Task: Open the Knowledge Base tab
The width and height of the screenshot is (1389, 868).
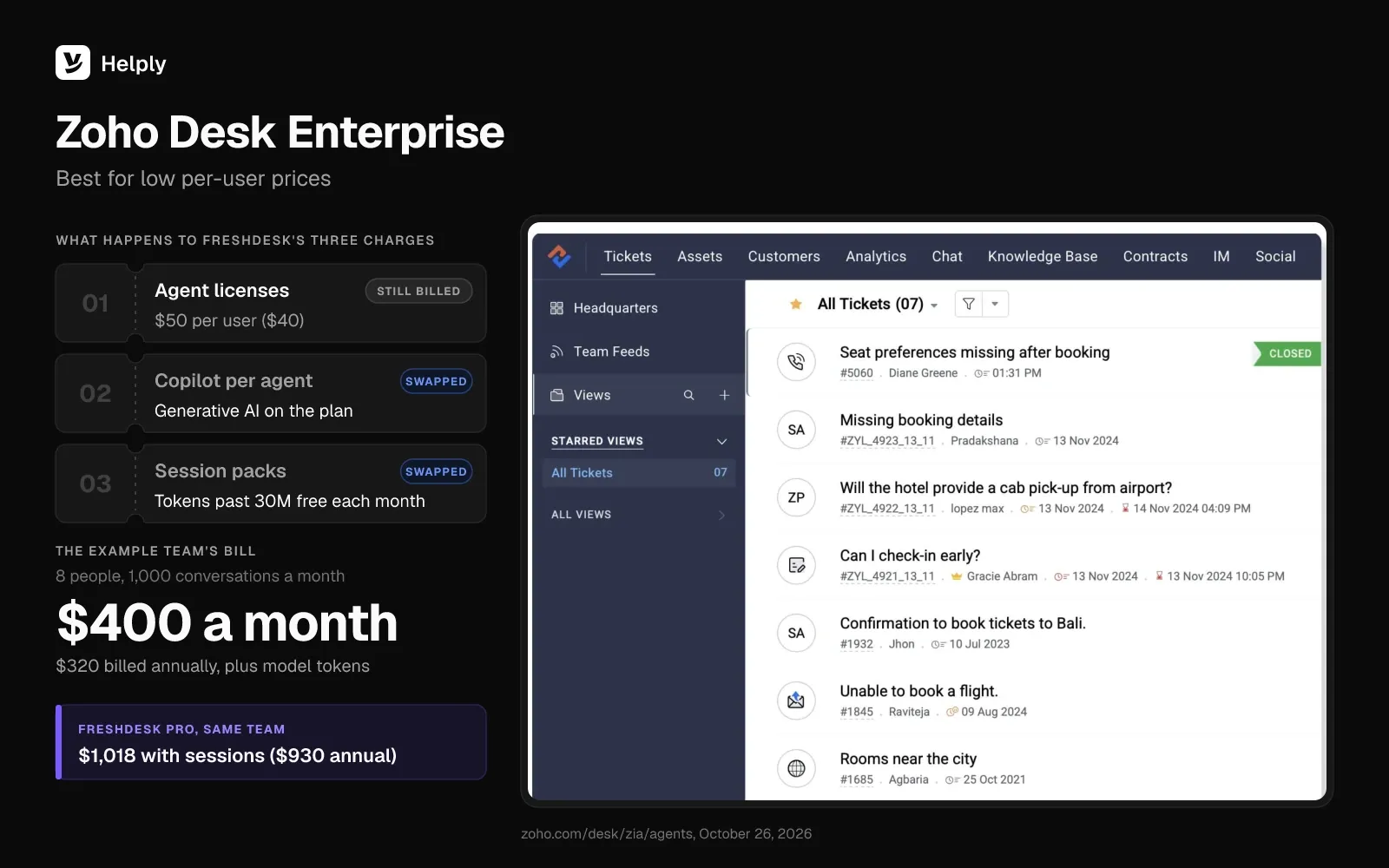Action: (x=1043, y=256)
